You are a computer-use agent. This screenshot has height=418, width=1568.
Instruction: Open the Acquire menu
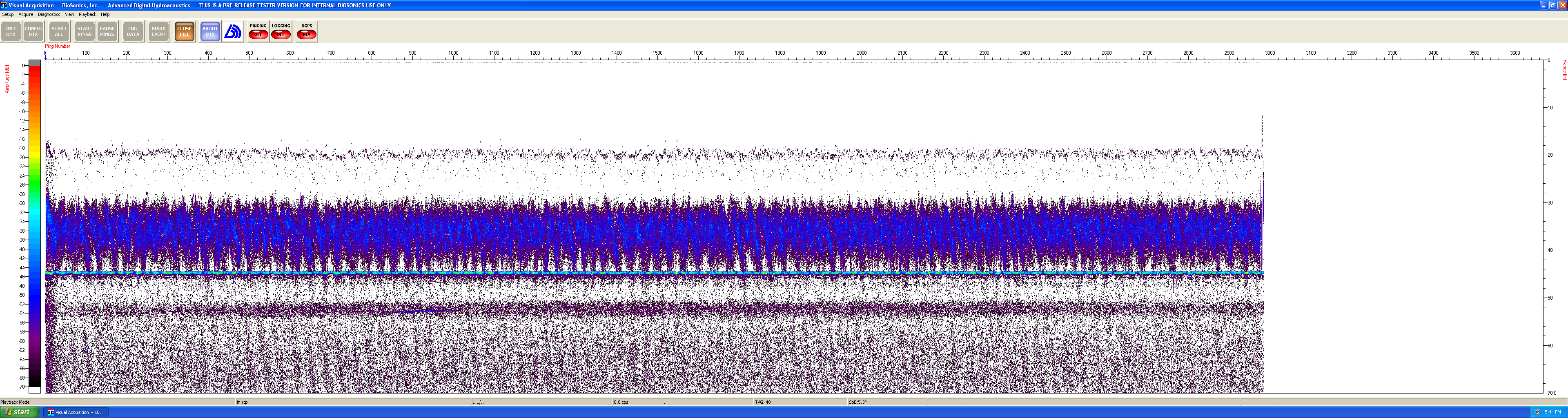point(26,14)
